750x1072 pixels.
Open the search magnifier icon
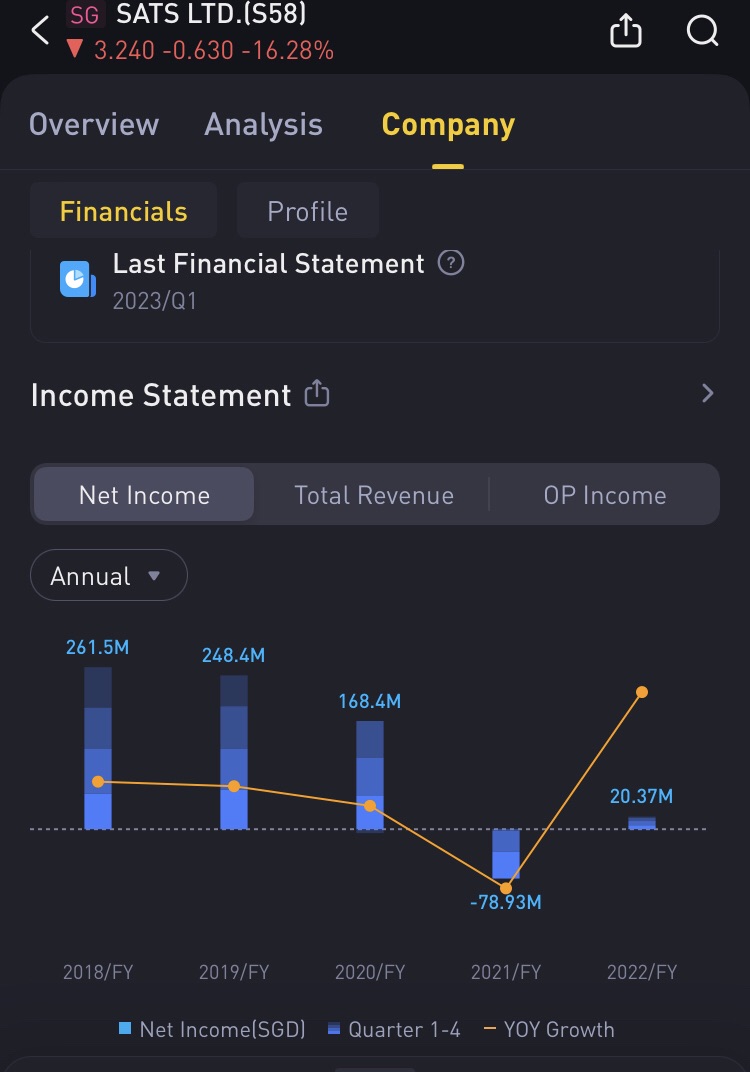pyautogui.click(x=703, y=32)
